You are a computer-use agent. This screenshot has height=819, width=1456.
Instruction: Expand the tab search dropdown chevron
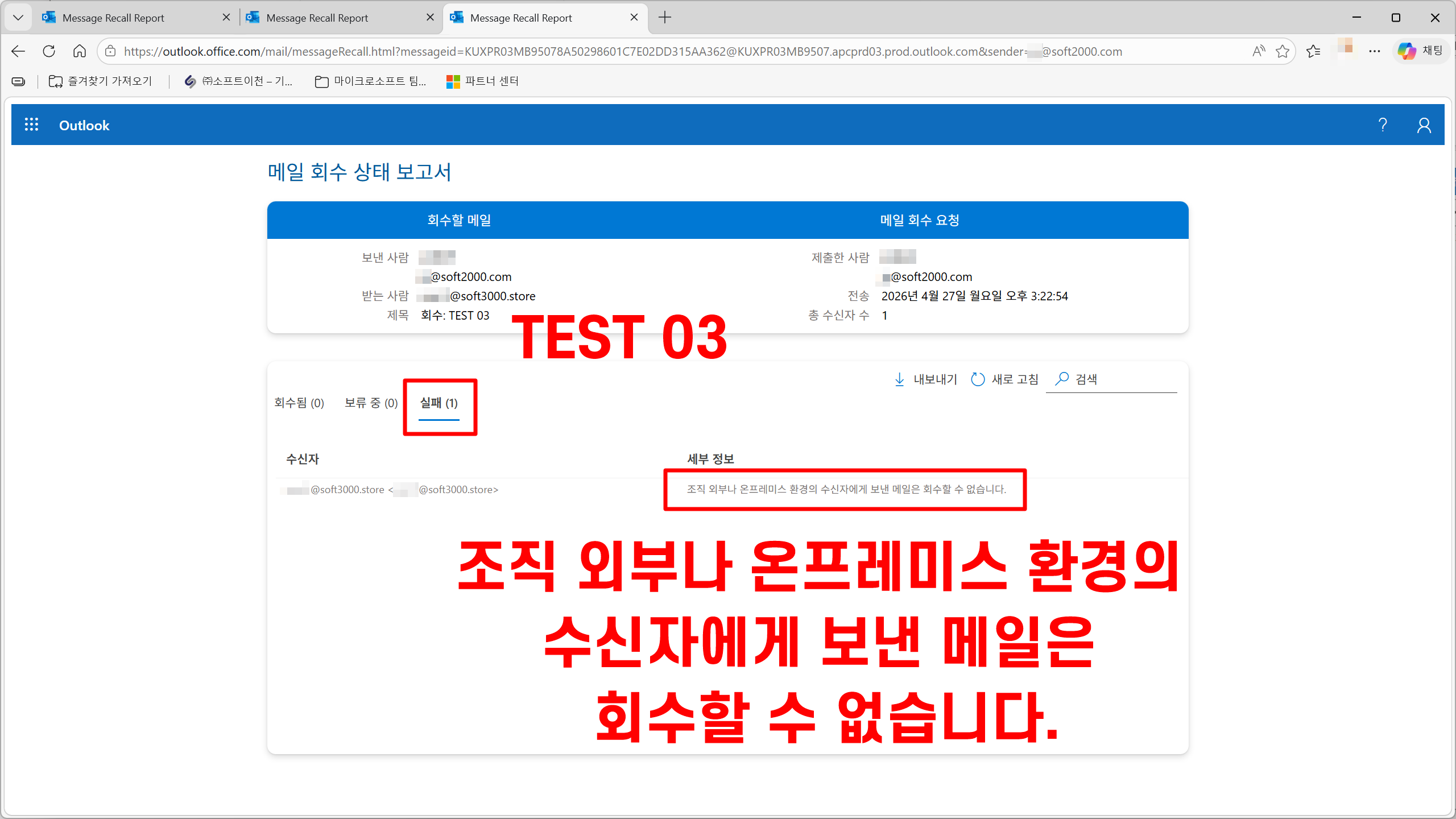pyautogui.click(x=18, y=18)
